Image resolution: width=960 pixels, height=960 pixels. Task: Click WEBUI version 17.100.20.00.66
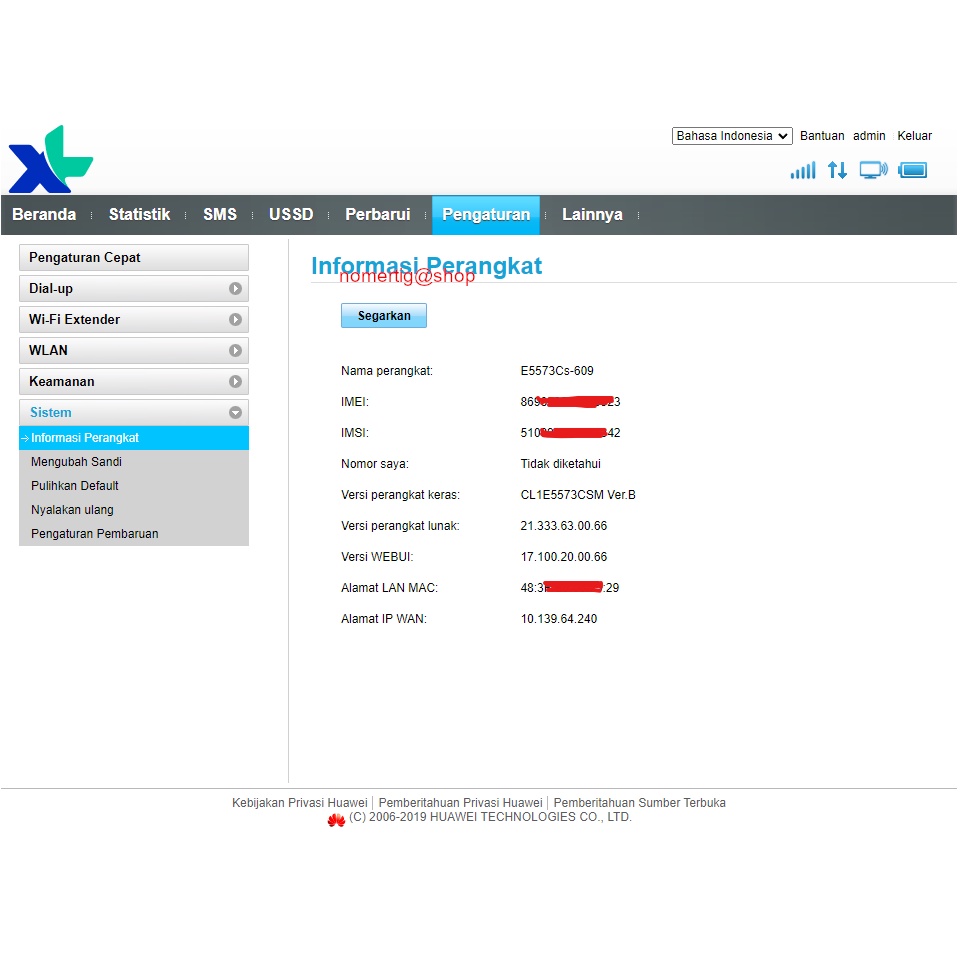click(564, 557)
